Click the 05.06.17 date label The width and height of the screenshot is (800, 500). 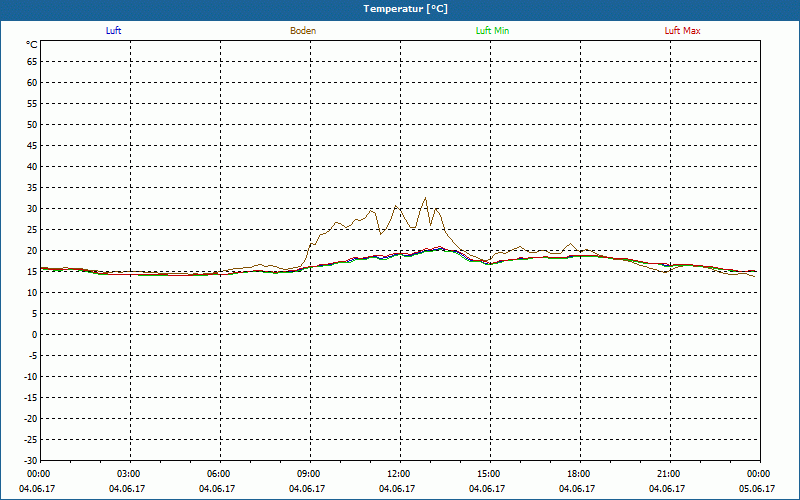757,489
